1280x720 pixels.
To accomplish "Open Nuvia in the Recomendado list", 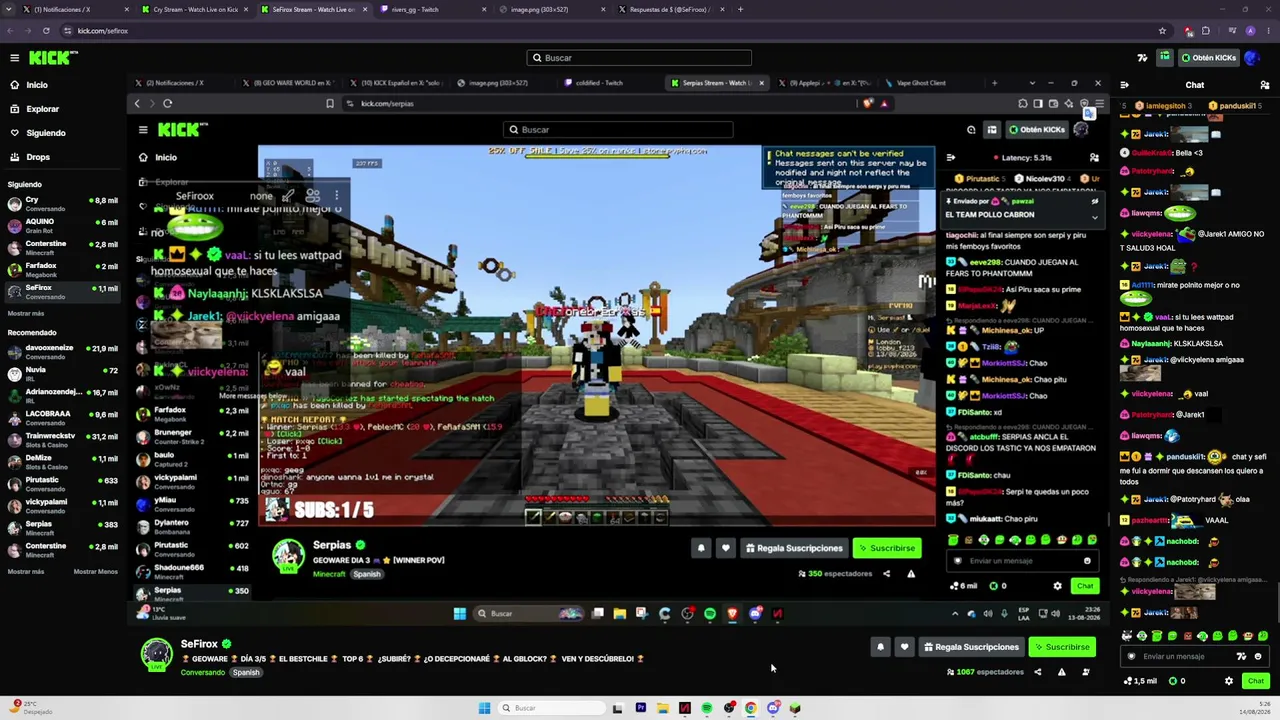I will (x=63, y=374).
